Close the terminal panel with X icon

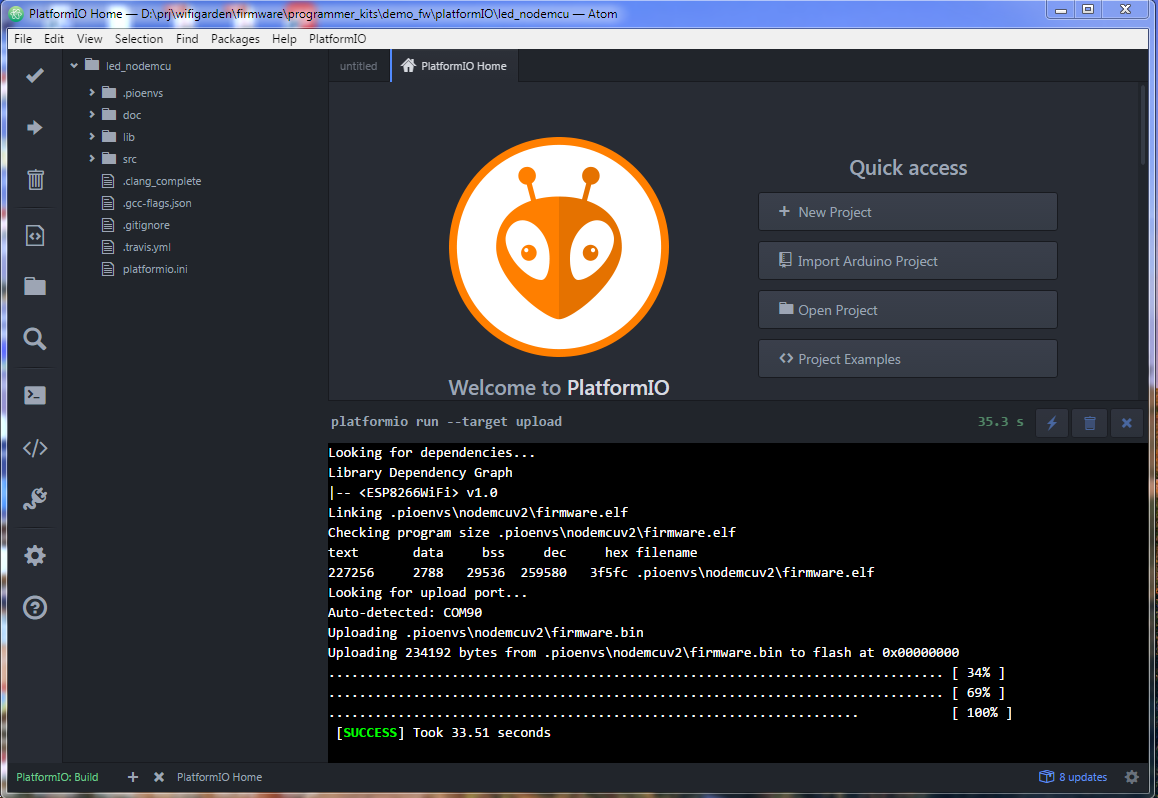[1126, 423]
